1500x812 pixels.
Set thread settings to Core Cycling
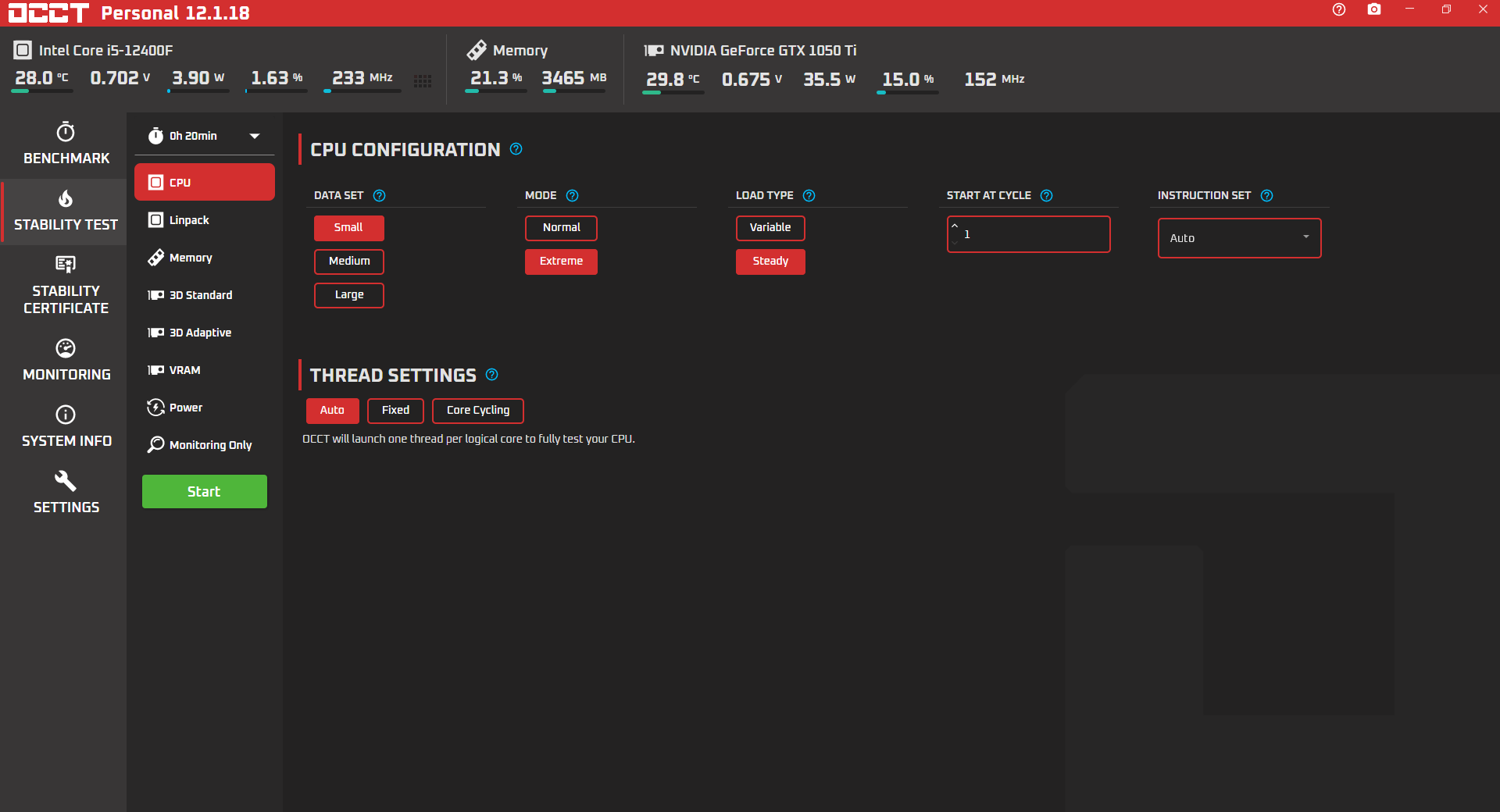pyautogui.click(x=478, y=411)
